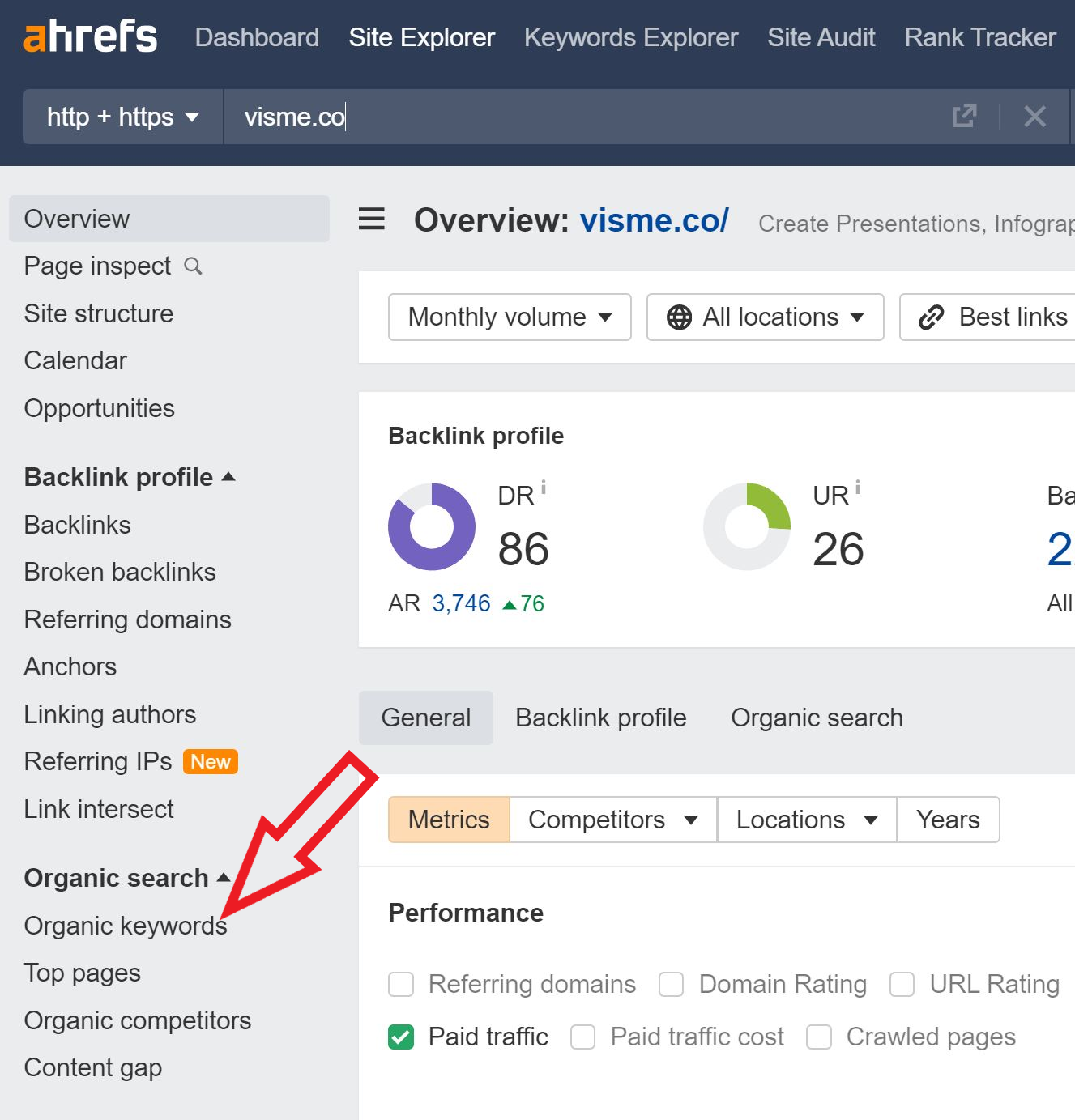This screenshot has height=1120, width=1075.
Task: Switch to the Organic search tab
Action: [817, 718]
